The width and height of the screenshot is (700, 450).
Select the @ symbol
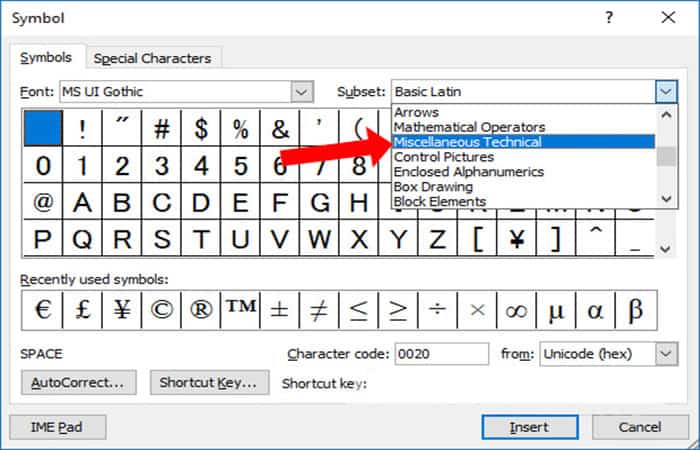point(43,202)
